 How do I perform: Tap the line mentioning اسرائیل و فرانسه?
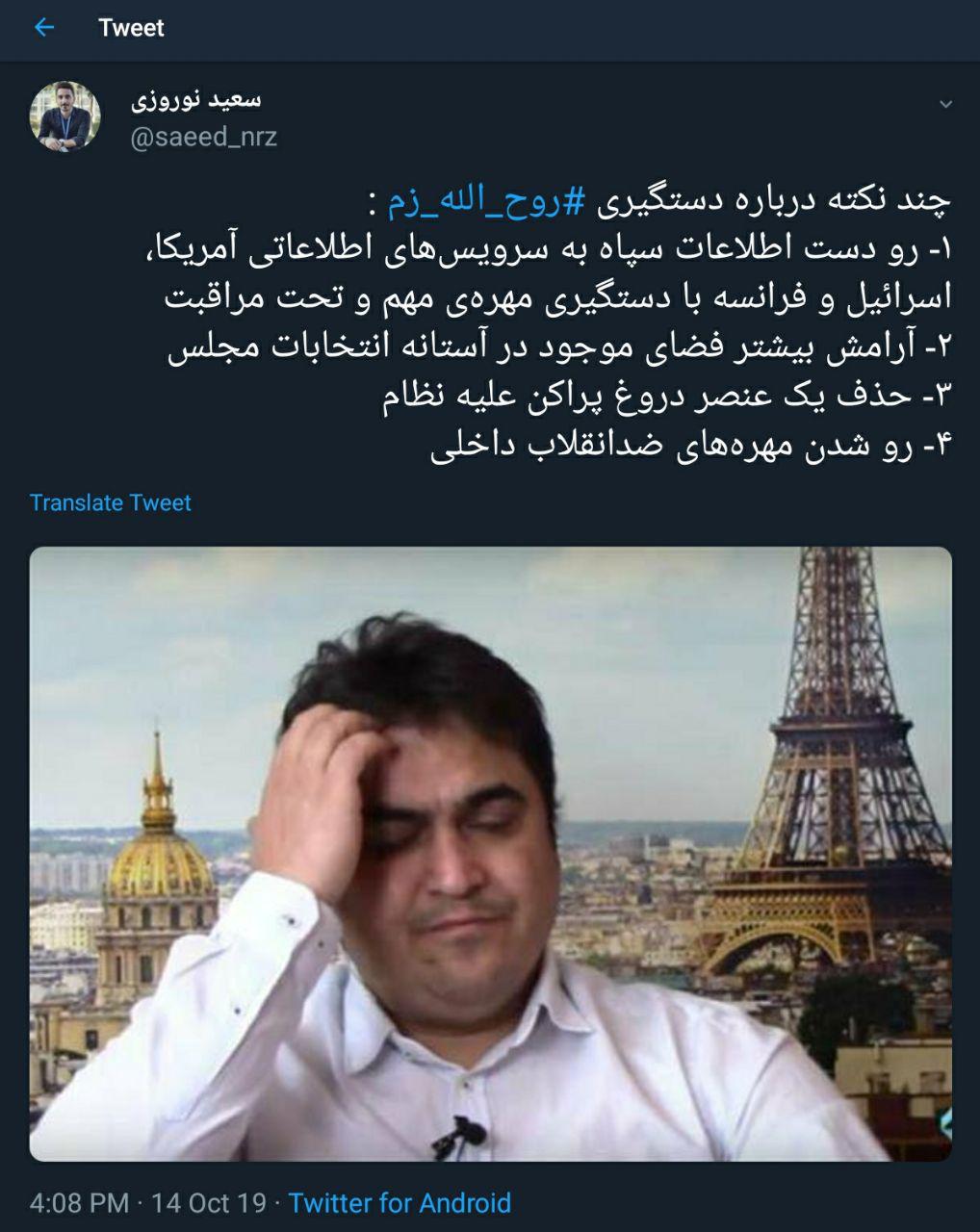coord(557,298)
